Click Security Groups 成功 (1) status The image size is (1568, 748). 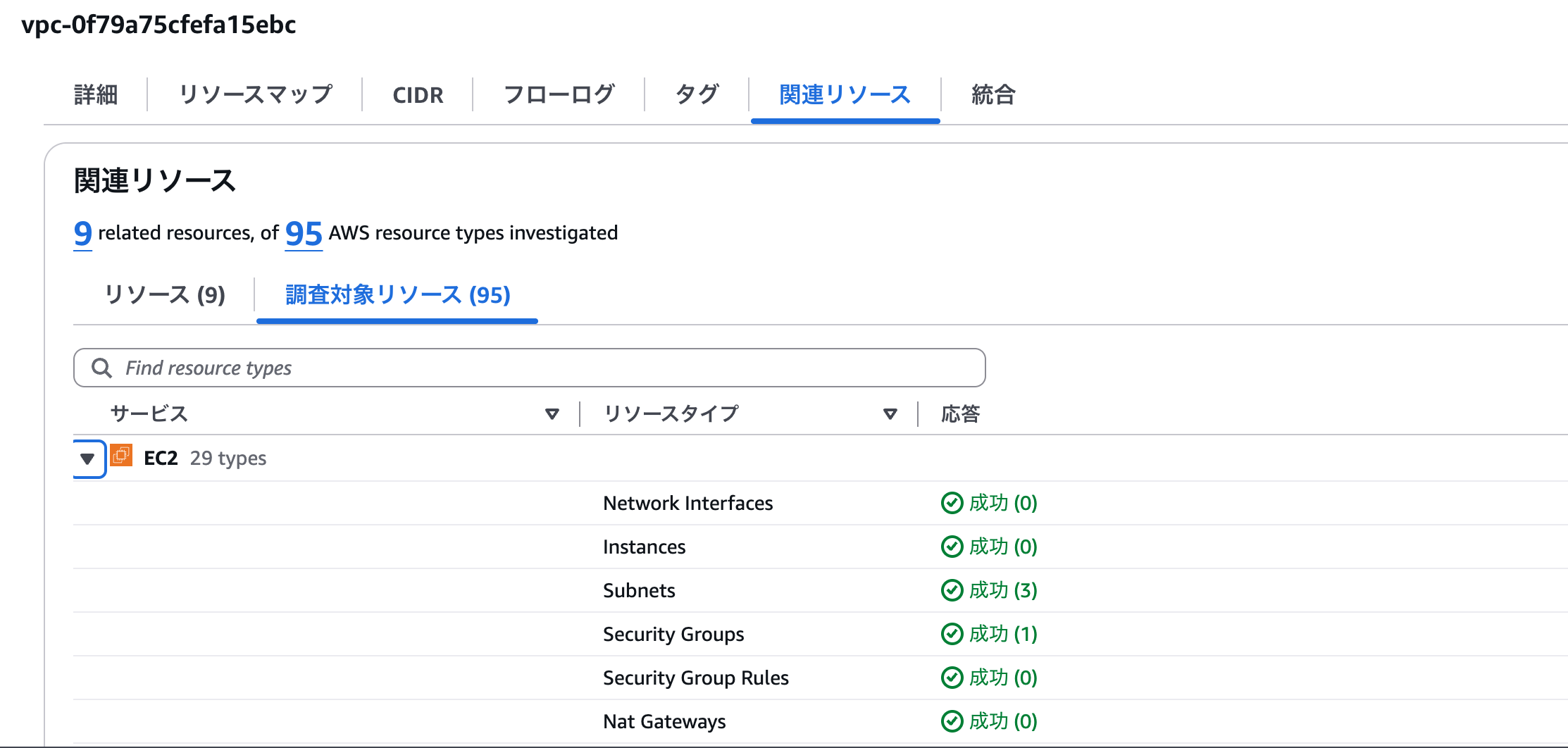989,634
